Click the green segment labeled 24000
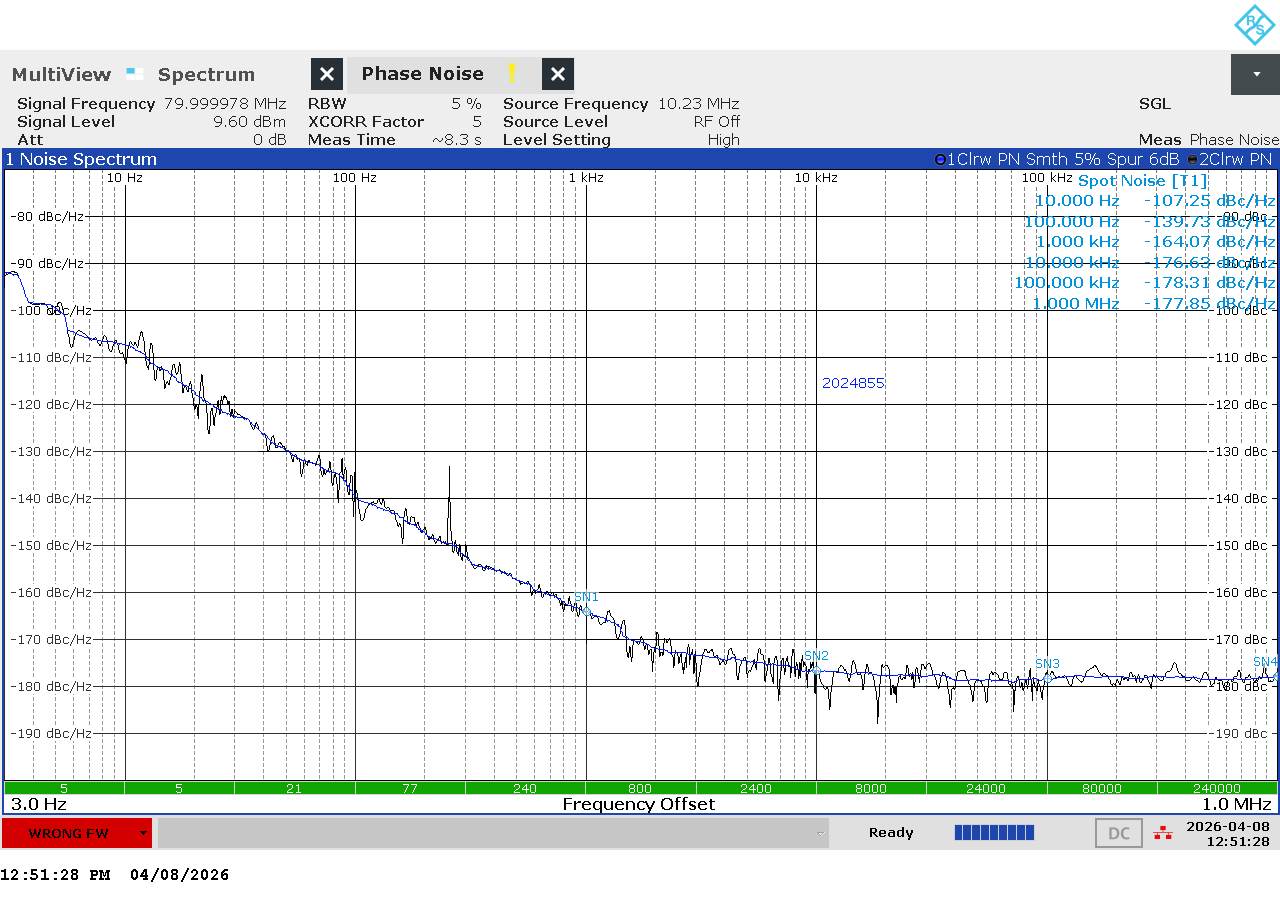1280x900 pixels. 985,788
